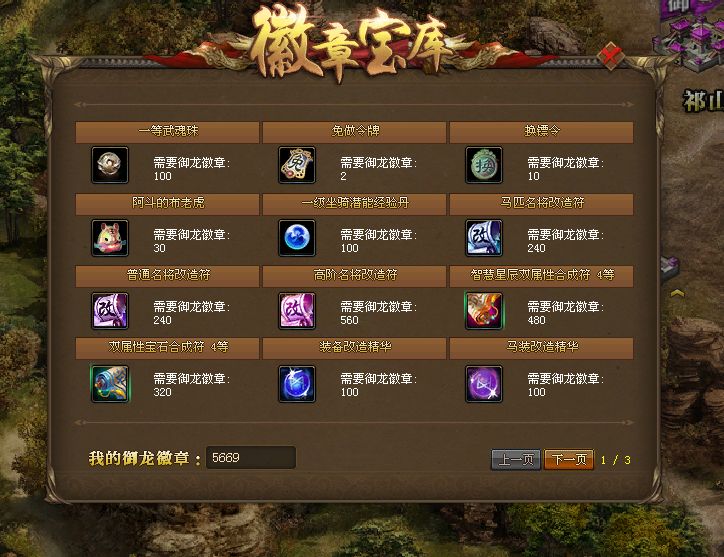This screenshot has height=557, width=724.
Task: Choose the 双属性宝石合成符 scroll icon
Action: pos(110,383)
